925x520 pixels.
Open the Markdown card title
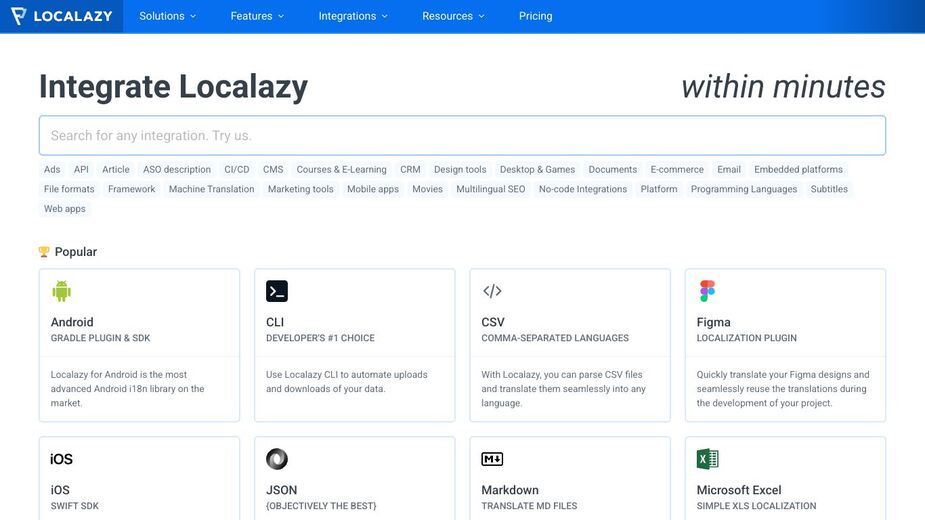(x=510, y=490)
